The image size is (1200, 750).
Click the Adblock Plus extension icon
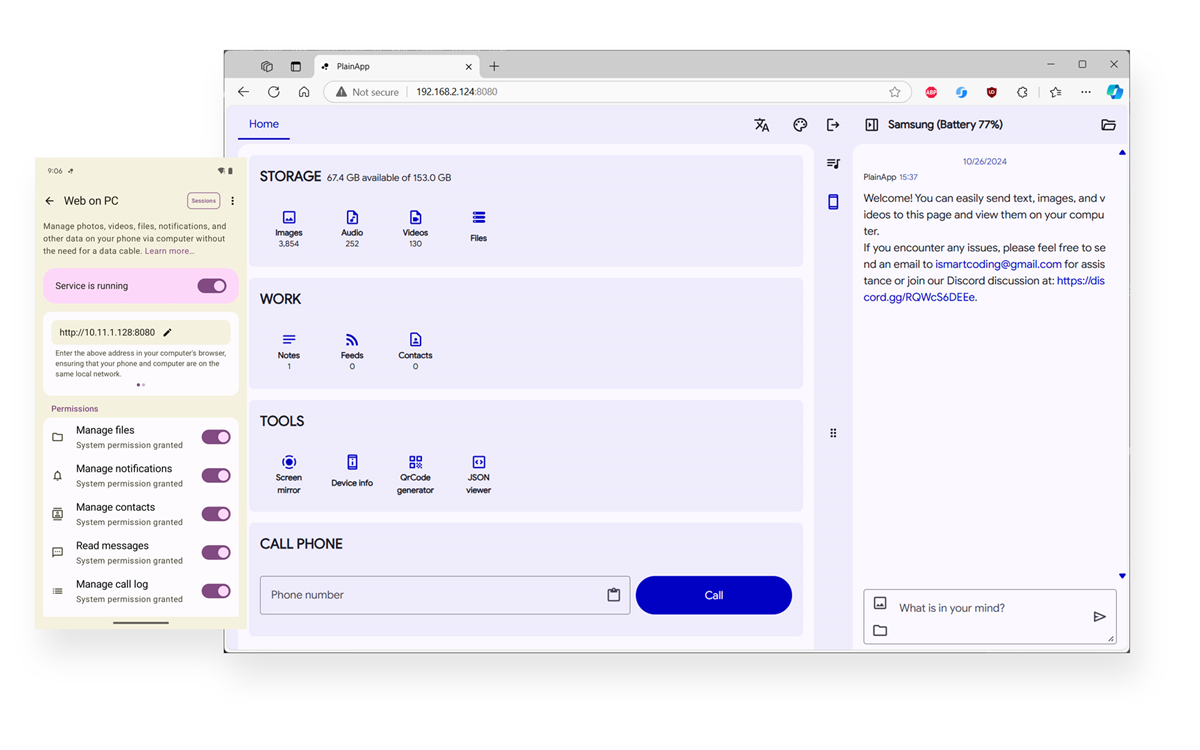[x=931, y=92]
